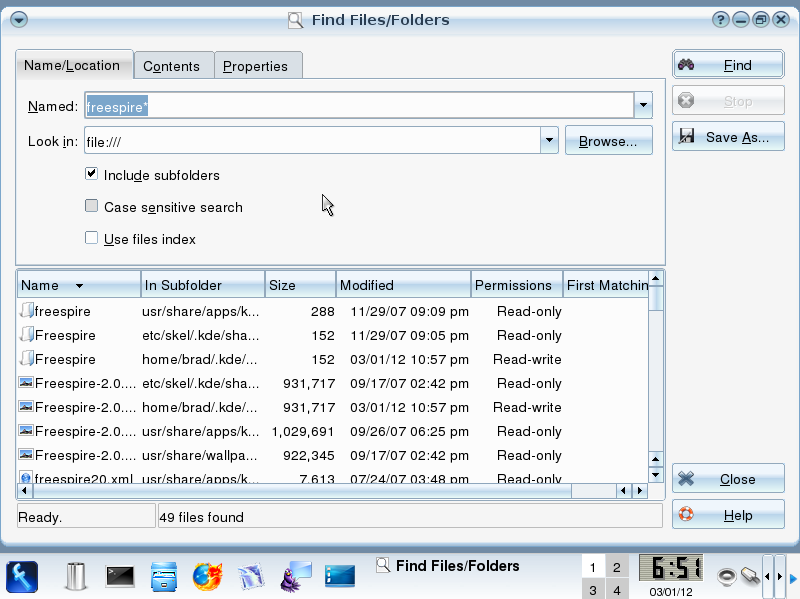
Task: Uncheck Include subfolders
Action: pyautogui.click(x=91, y=174)
